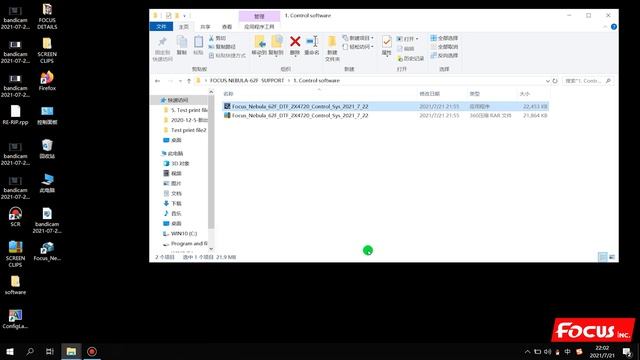Select the Focus_Nebula RAR archive file row

pos(385,116)
